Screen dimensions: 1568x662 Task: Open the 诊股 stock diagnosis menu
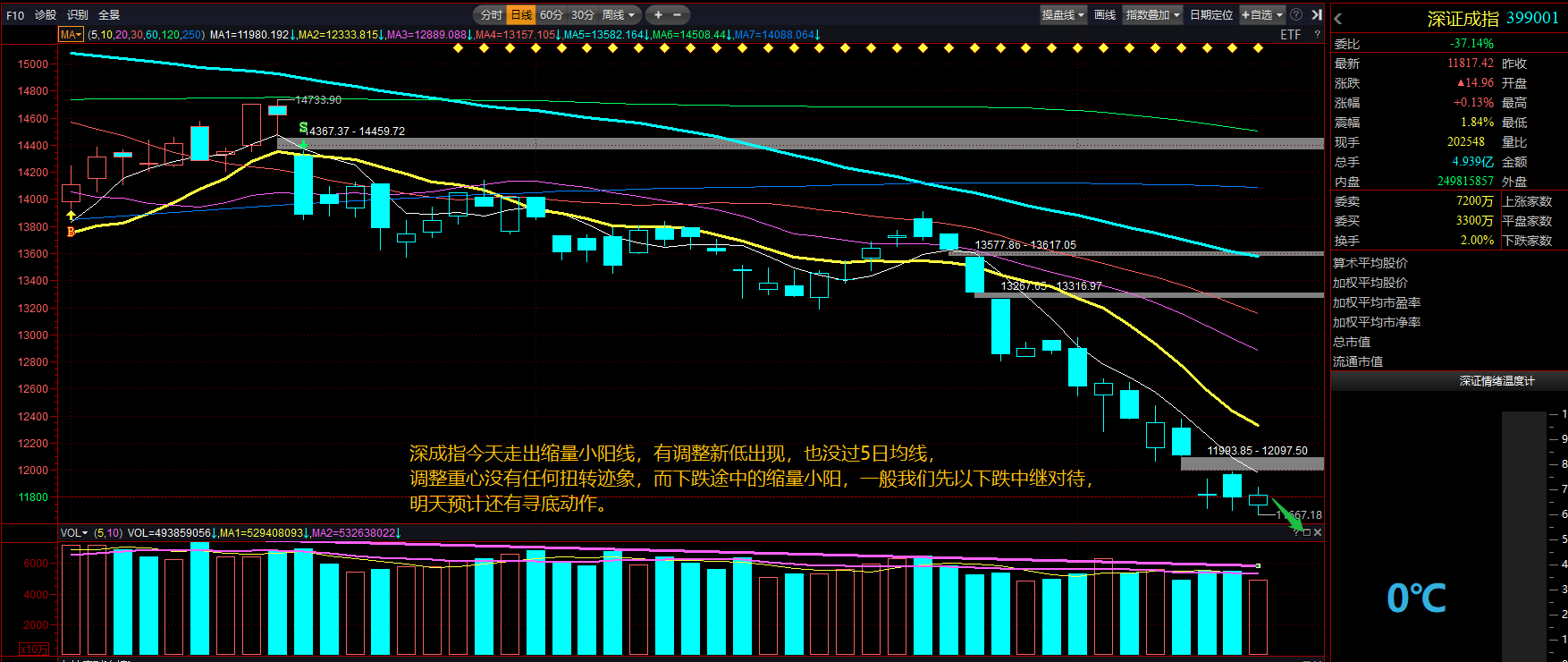coord(46,14)
